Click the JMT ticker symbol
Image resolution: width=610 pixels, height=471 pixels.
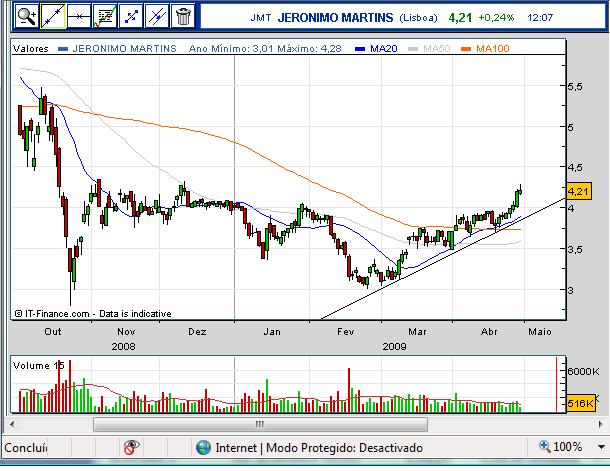tap(261, 18)
